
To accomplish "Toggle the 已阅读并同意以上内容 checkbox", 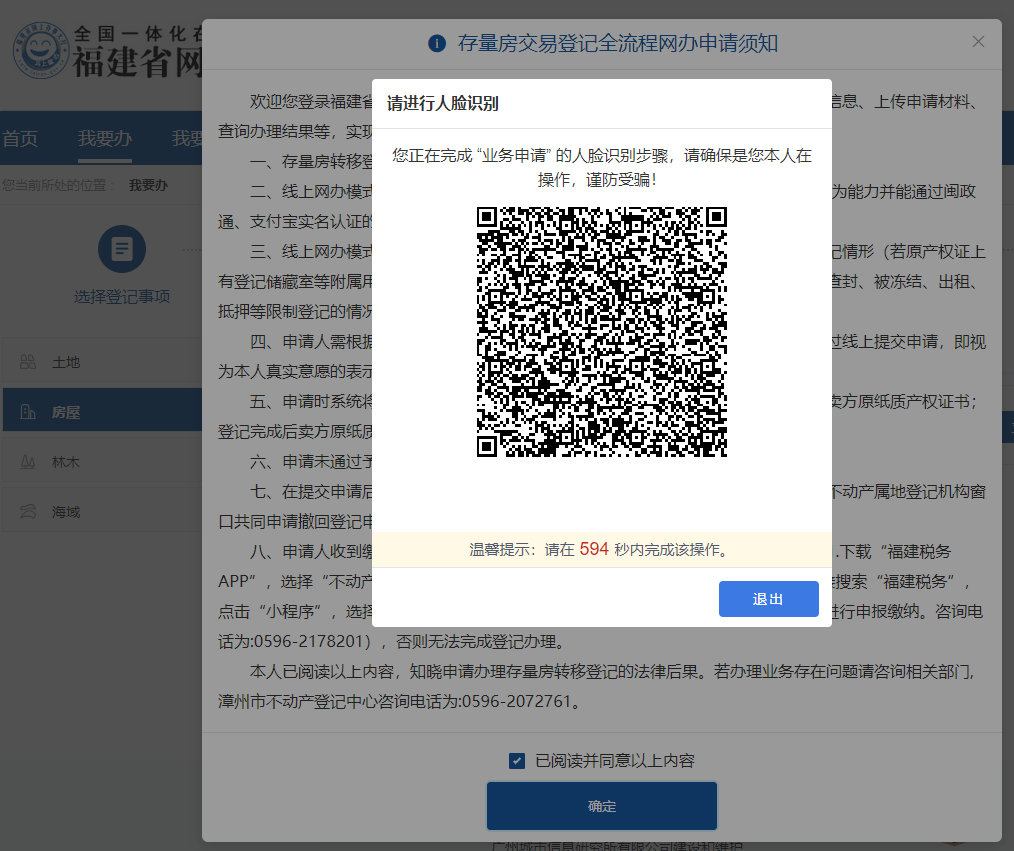I will pos(517,761).
